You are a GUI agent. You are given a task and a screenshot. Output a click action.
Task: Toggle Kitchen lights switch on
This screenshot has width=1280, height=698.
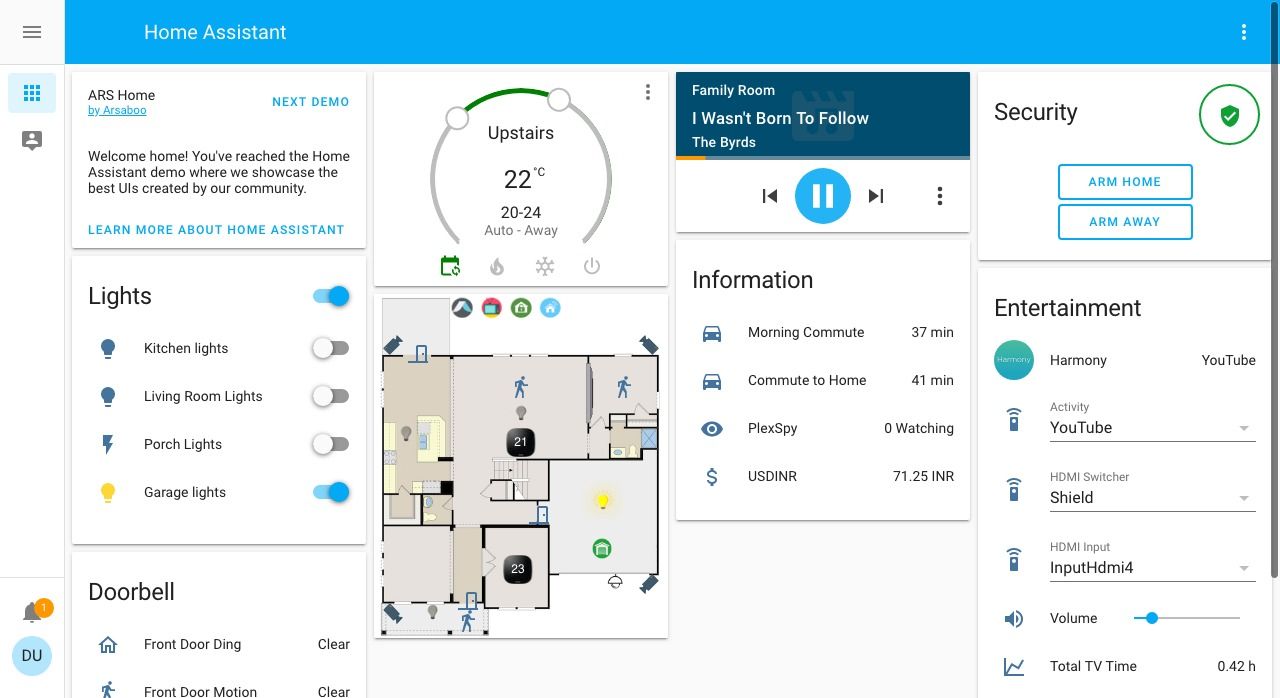330,348
